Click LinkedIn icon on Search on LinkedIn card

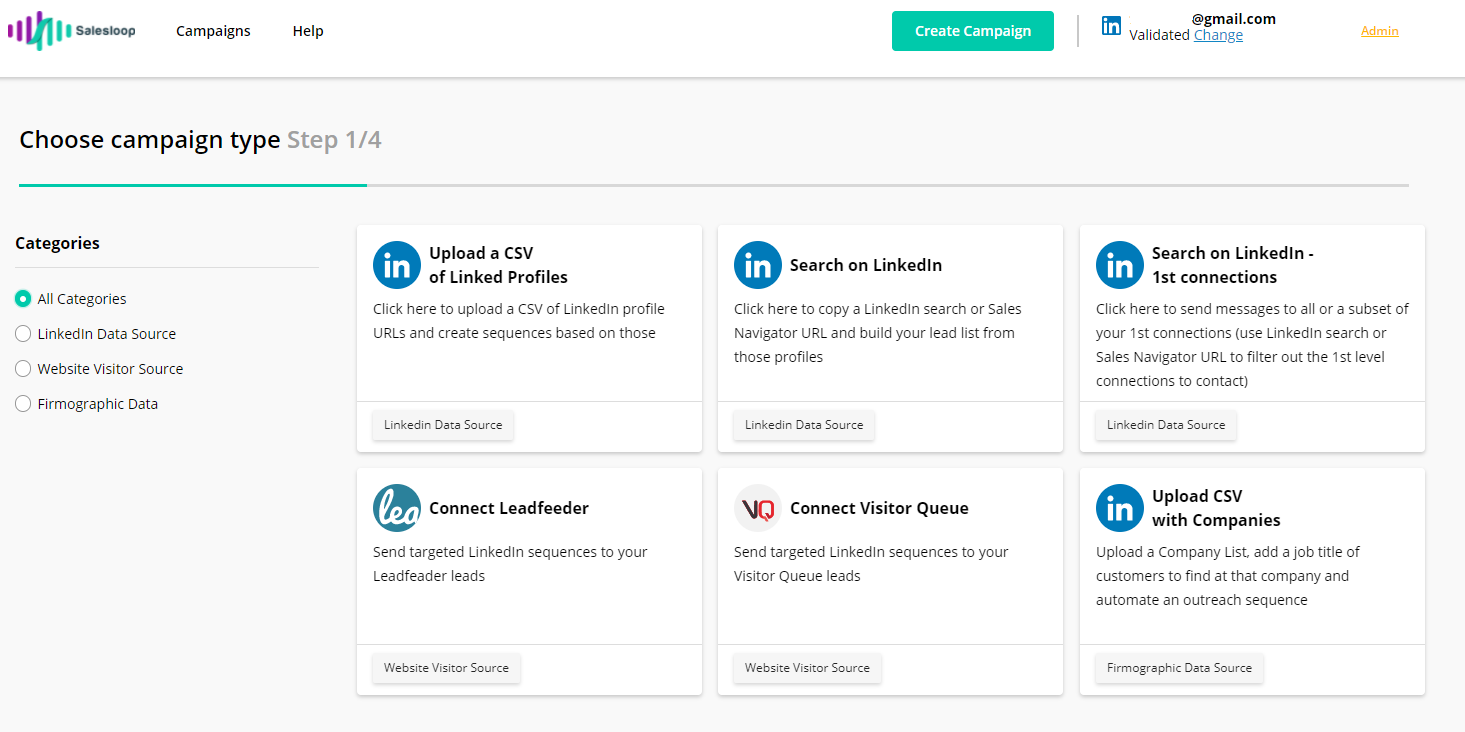point(758,265)
